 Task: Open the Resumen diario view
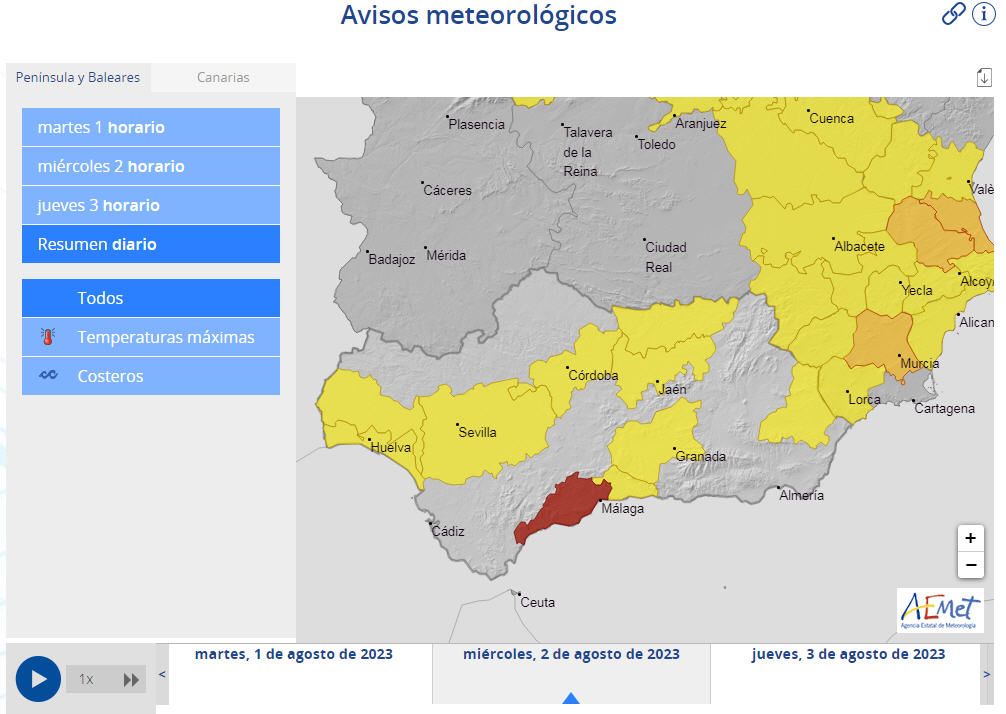150,244
